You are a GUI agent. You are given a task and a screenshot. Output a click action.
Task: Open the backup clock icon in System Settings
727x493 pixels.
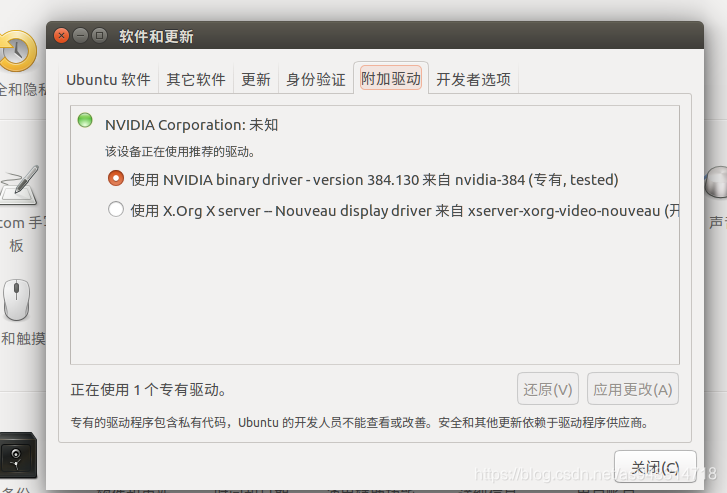pyautogui.click(x=18, y=51)
